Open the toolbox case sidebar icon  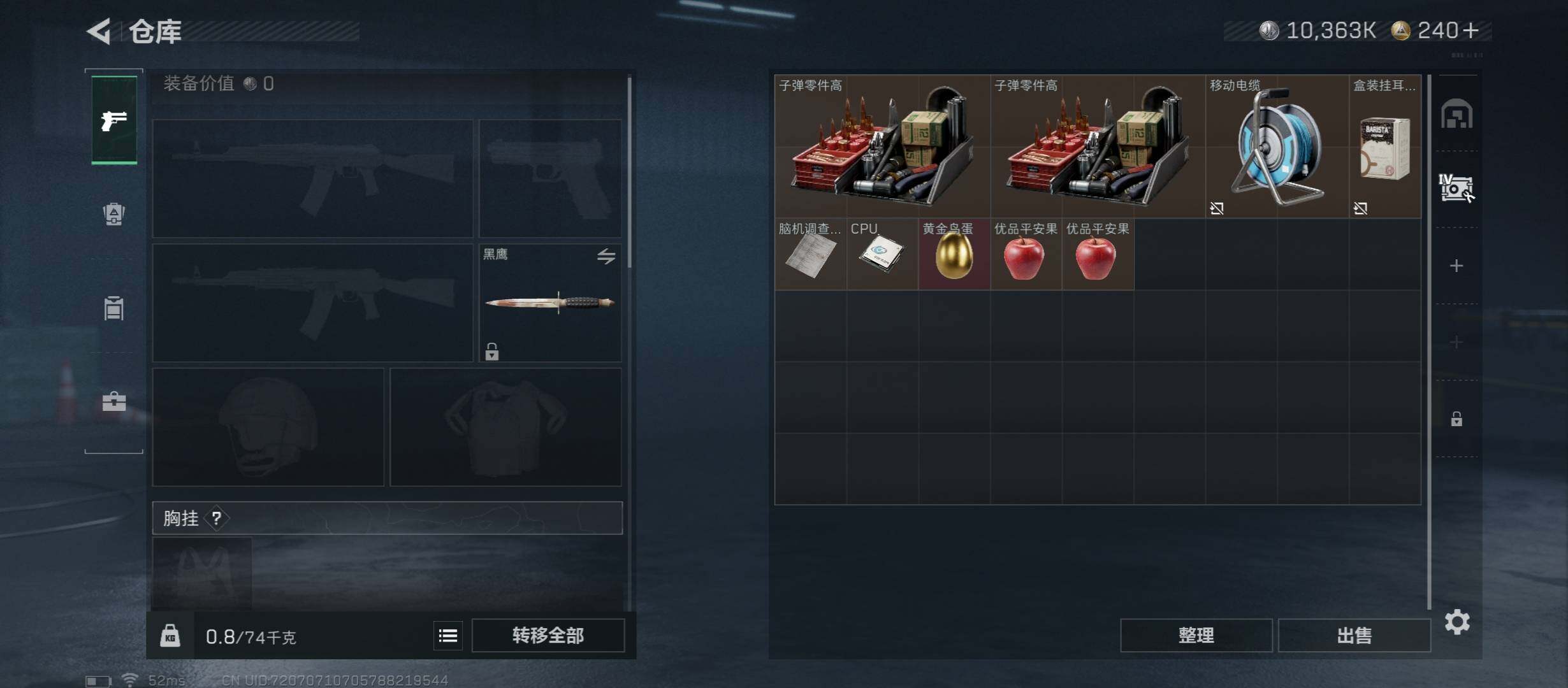tap(114, 401)
